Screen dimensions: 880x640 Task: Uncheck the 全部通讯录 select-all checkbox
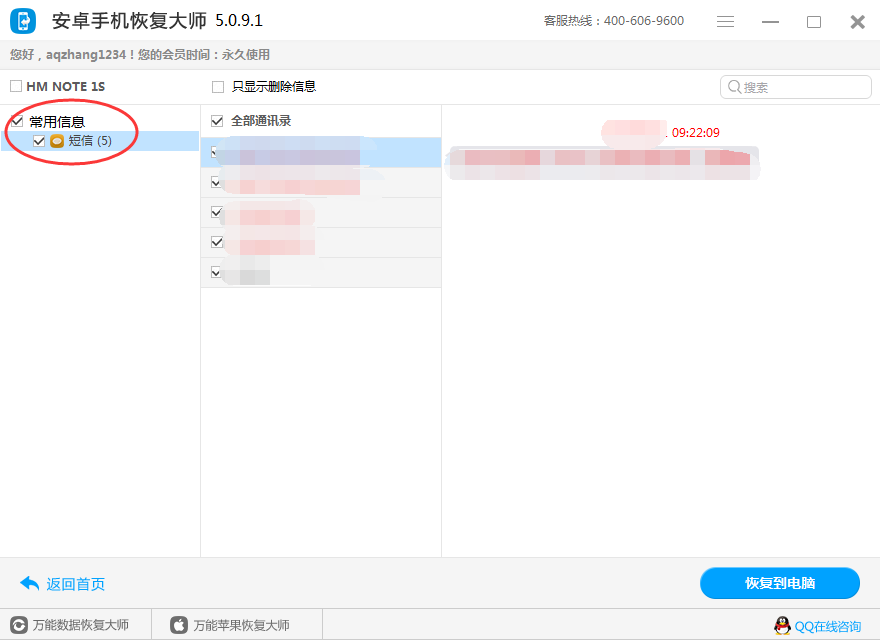[217, 121]
